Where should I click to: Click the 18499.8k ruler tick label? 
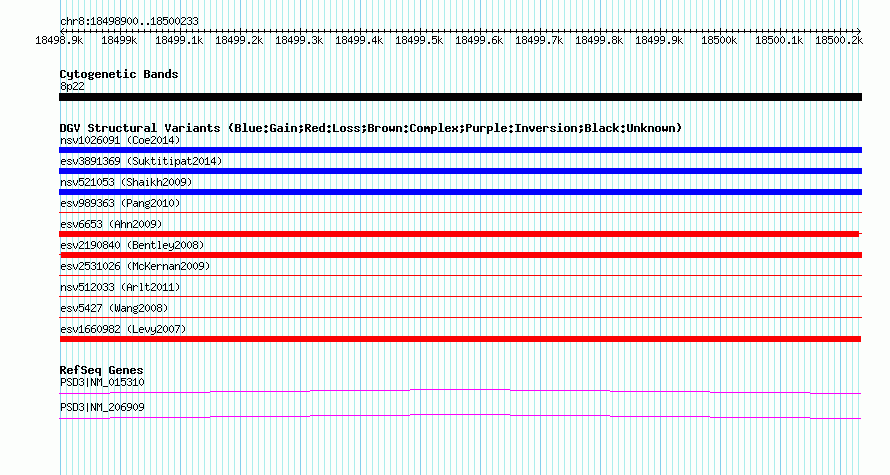coord(599,40)
